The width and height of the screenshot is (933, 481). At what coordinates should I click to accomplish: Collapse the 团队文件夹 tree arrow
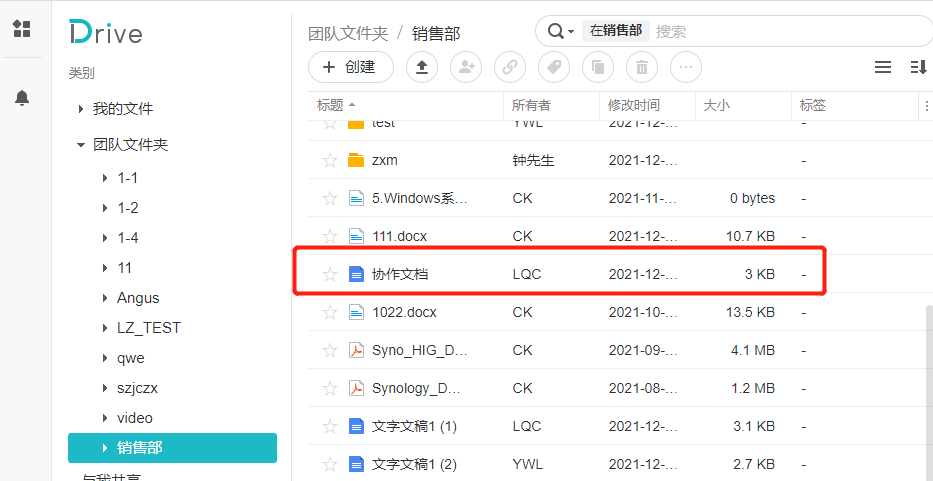click(81, 145)
